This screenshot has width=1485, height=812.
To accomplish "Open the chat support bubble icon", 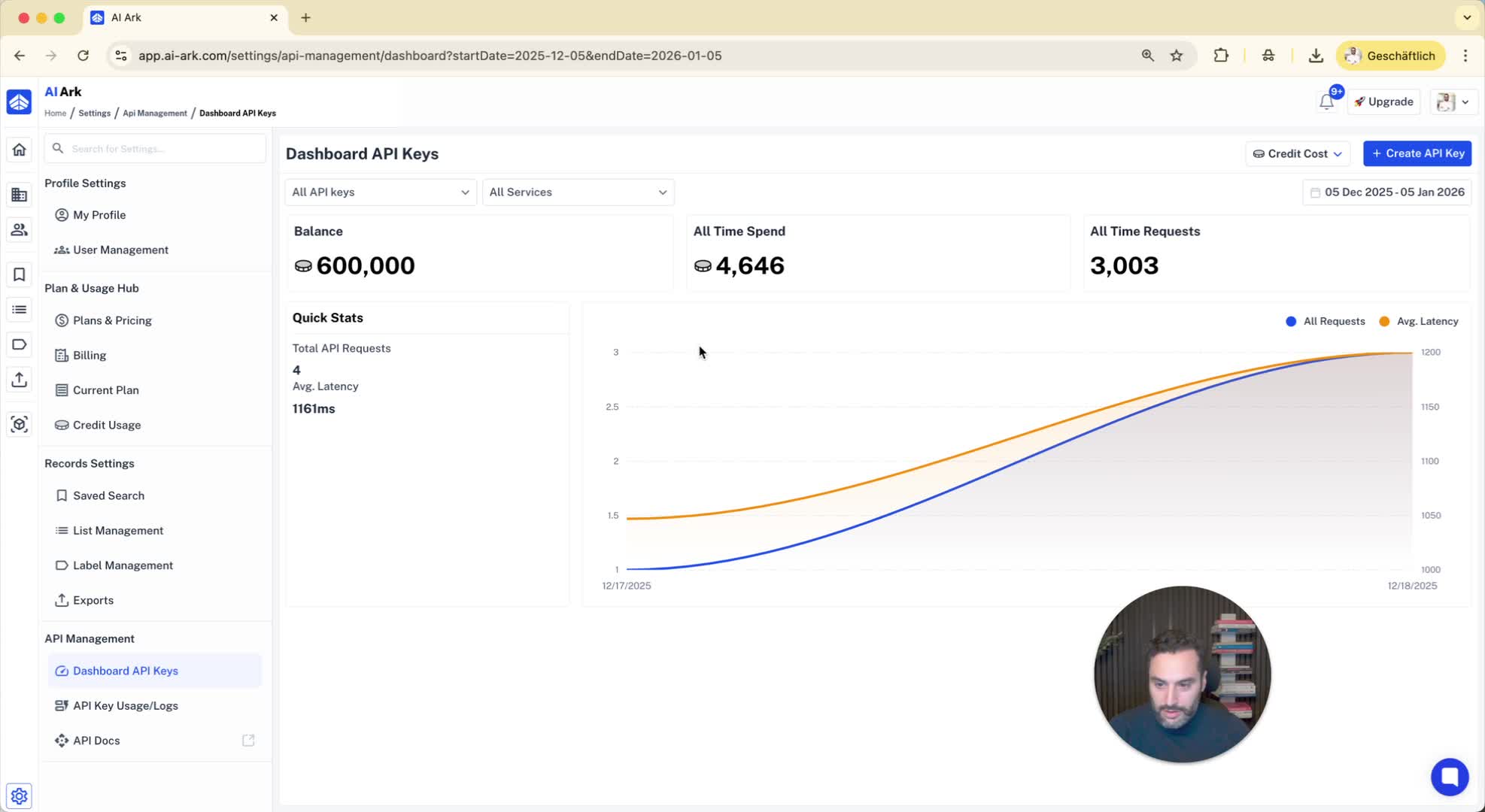I will (1449, 777).
